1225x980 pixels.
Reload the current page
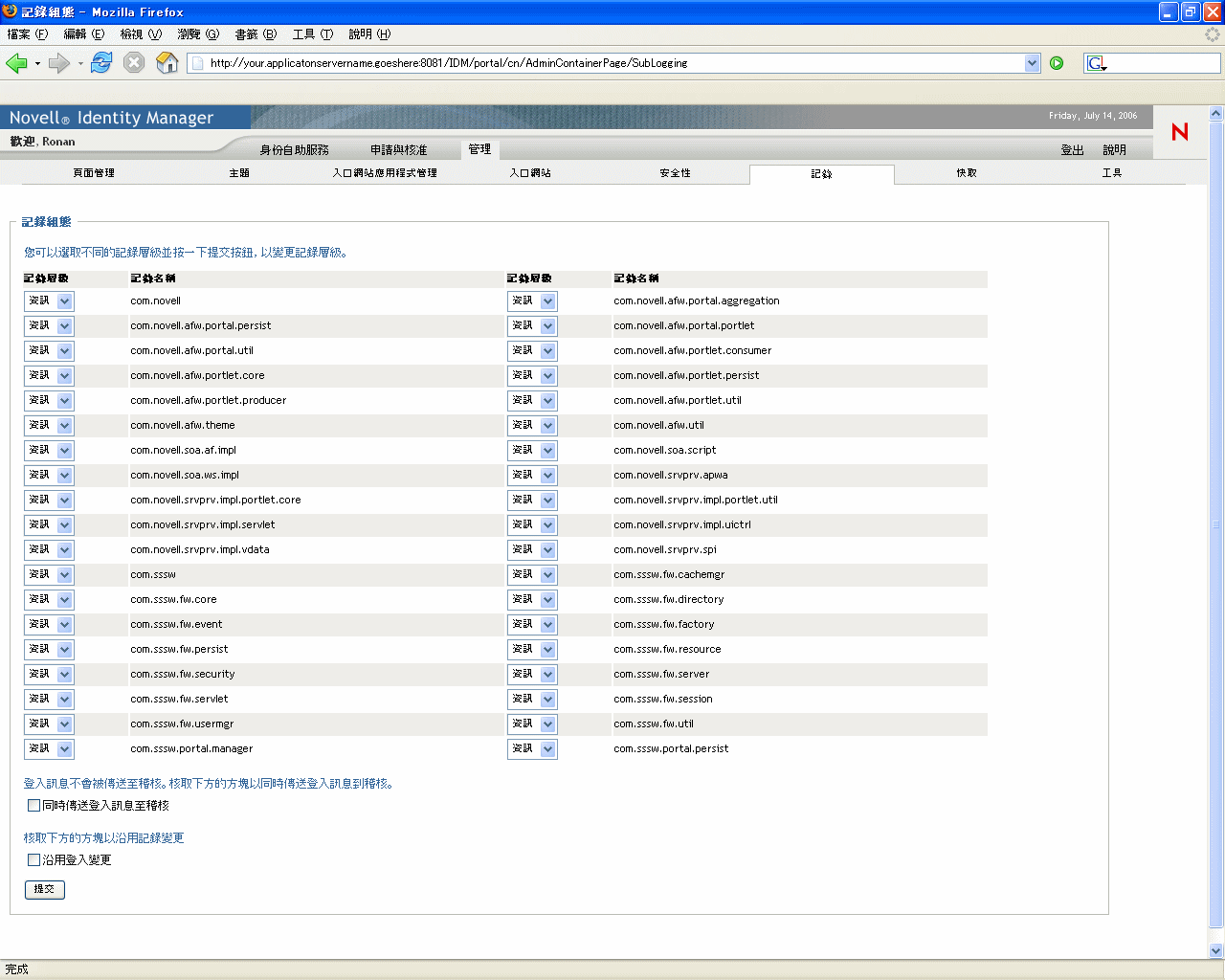click(101, 63)
